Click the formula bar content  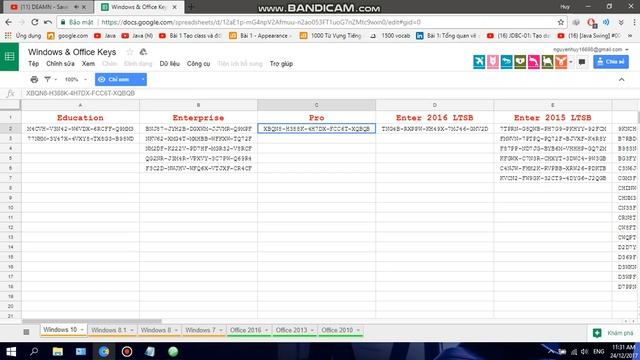tap(80, 93)
